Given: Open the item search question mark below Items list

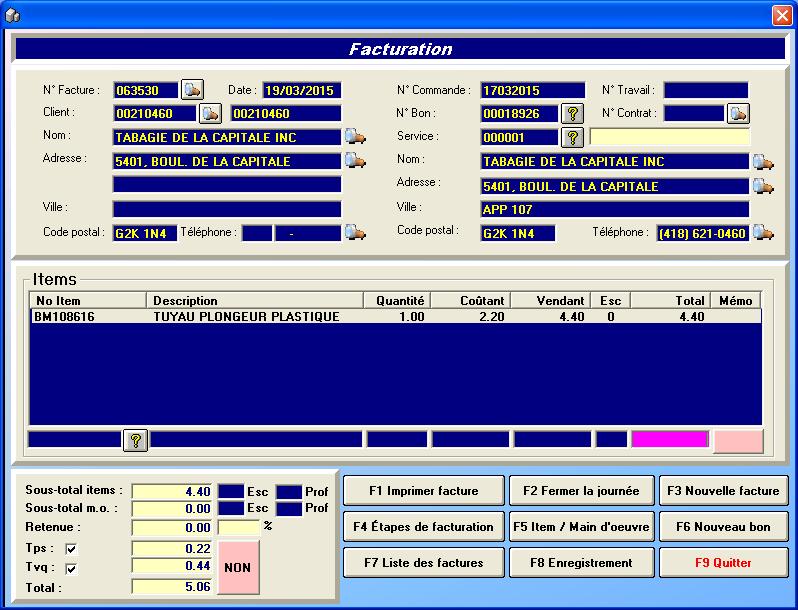Looking at the screenshot, I should (135, 440).
